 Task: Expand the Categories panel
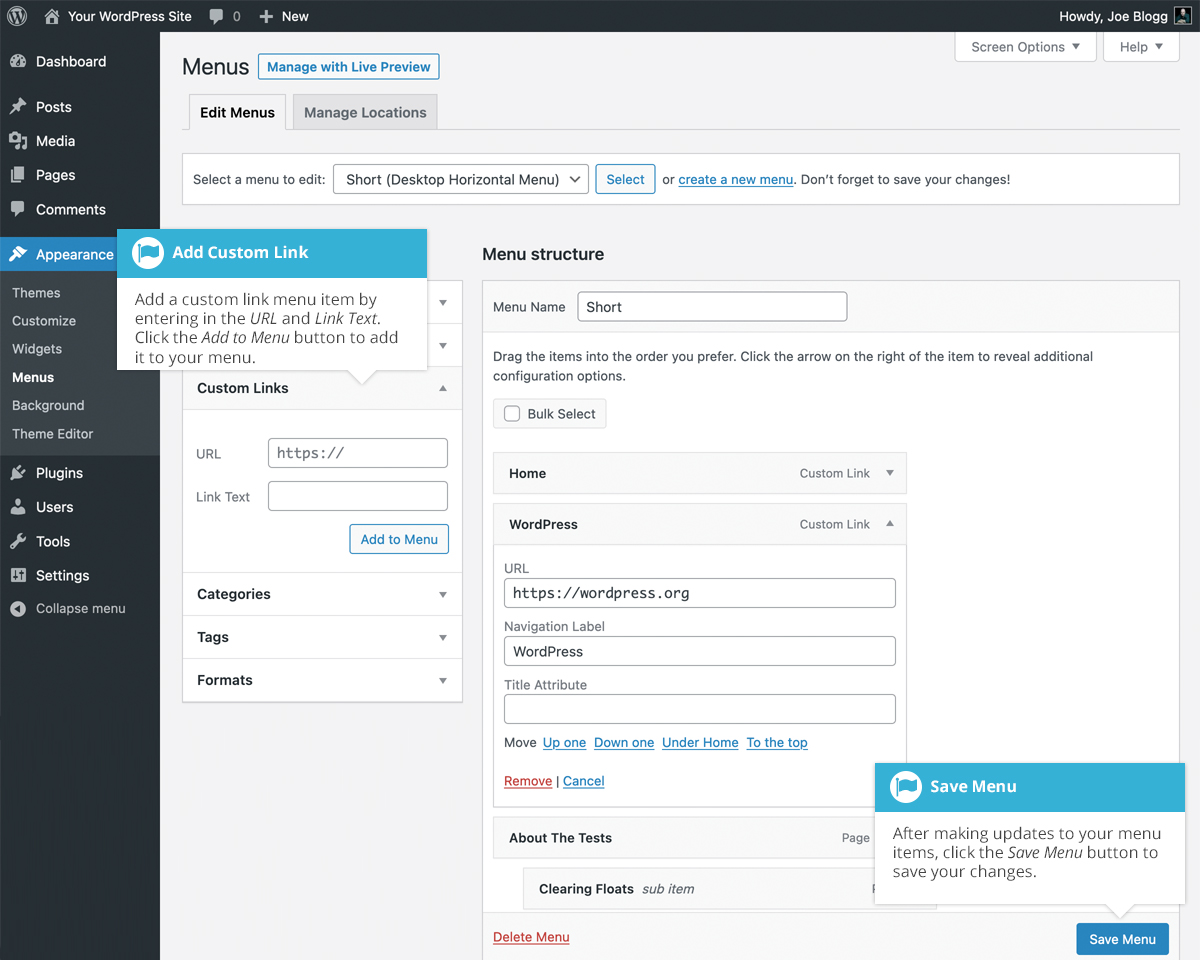pyautogui.click(x=443, y=594)
